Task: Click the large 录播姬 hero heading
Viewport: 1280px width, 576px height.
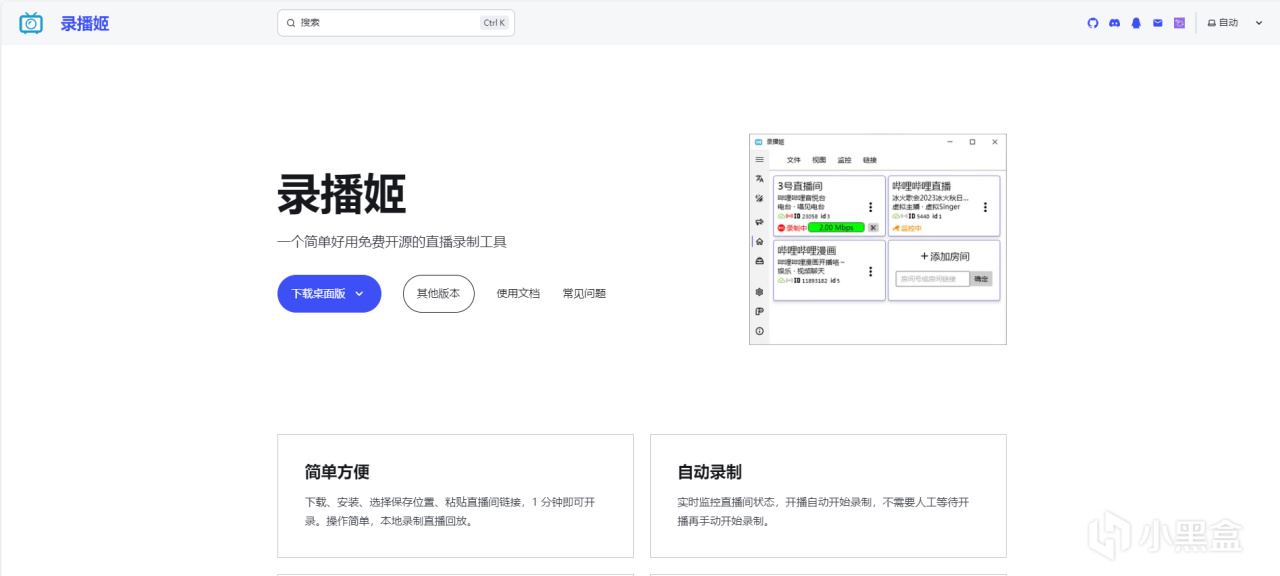Action: 341,194
